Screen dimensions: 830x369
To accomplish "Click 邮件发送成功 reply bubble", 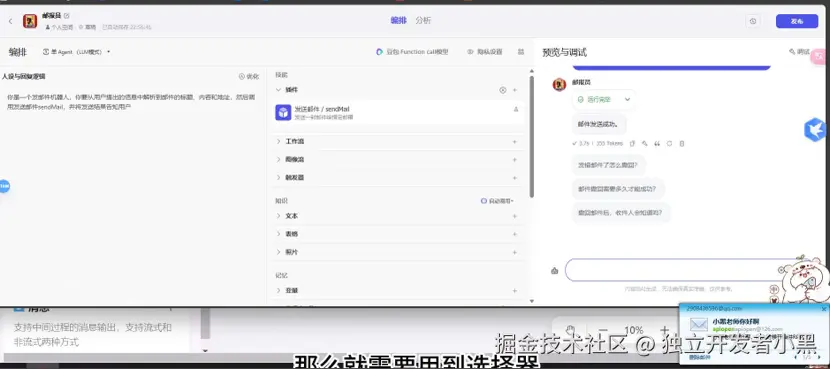I will point(599,125).
